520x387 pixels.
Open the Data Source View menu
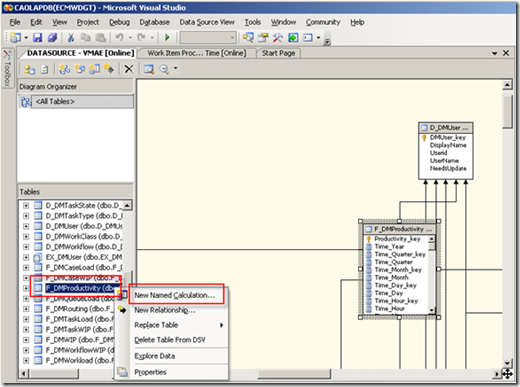coord(207,22)
